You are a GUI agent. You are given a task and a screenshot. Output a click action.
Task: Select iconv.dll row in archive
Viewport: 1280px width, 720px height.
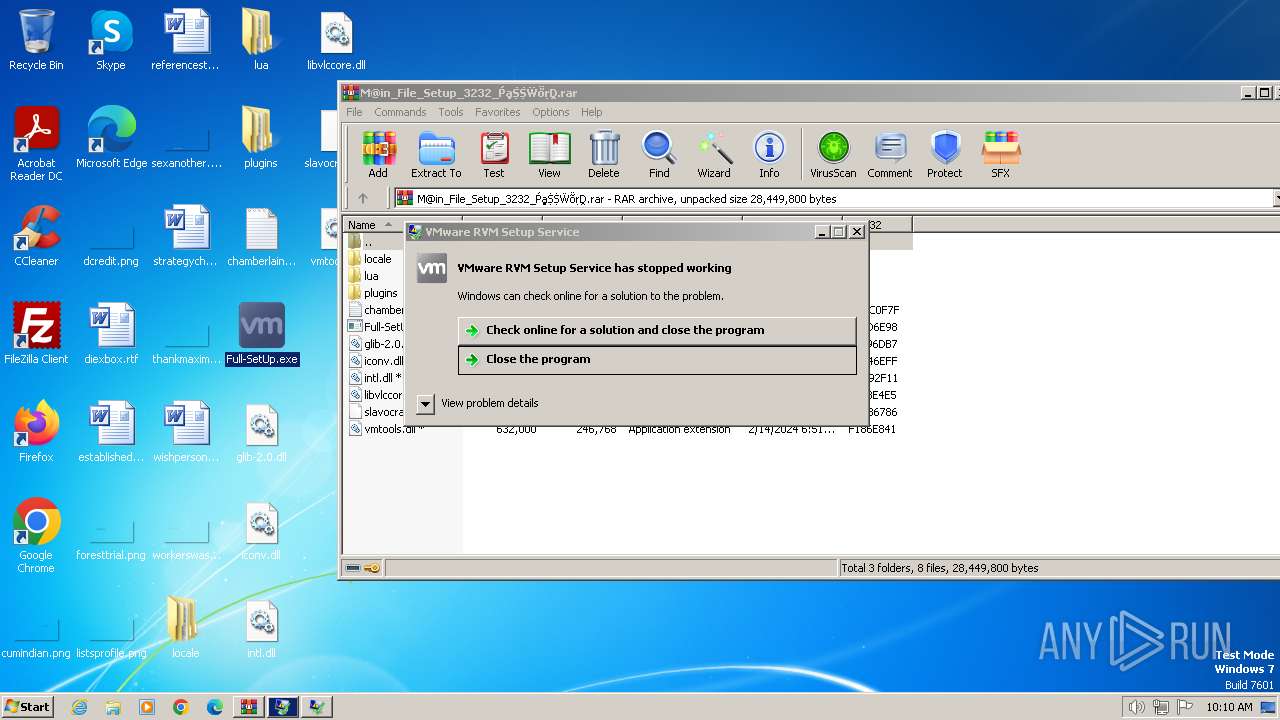point(376,361)
